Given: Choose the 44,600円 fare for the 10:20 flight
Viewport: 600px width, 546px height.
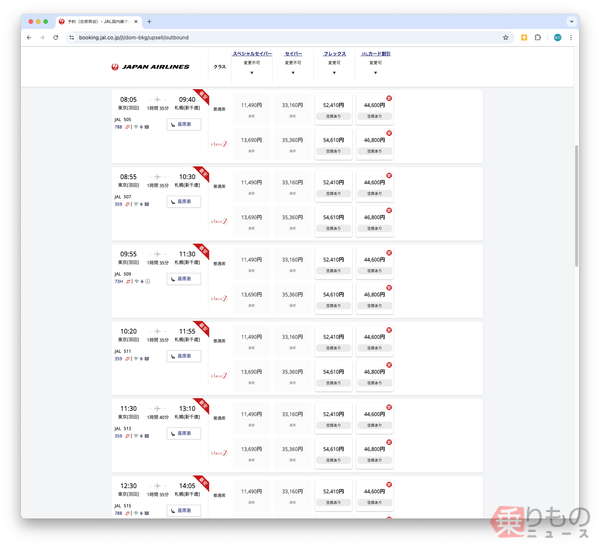Looking at the screenshot, I should [x=375, y=337].
